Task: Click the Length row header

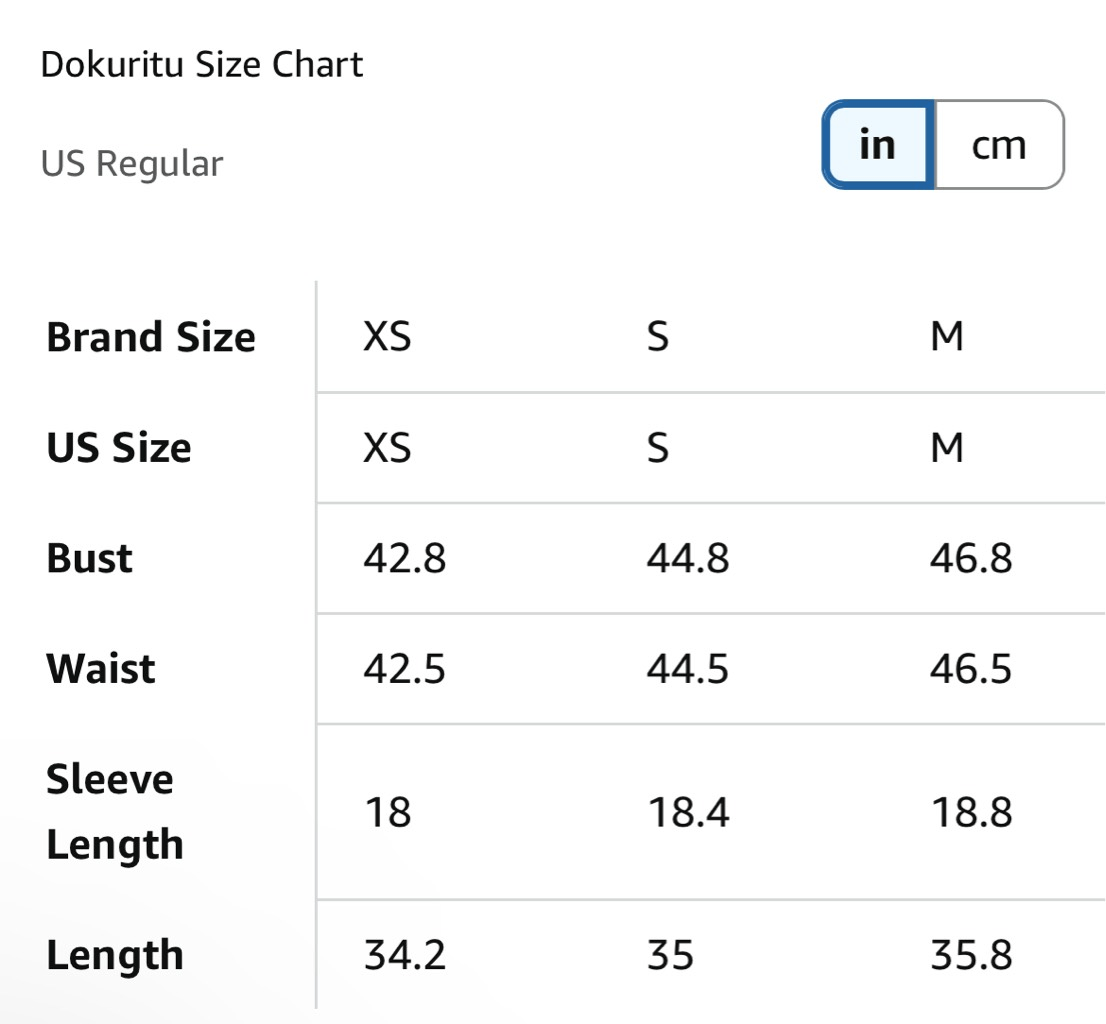Action: pyautogui.click(x=115, y=955)
